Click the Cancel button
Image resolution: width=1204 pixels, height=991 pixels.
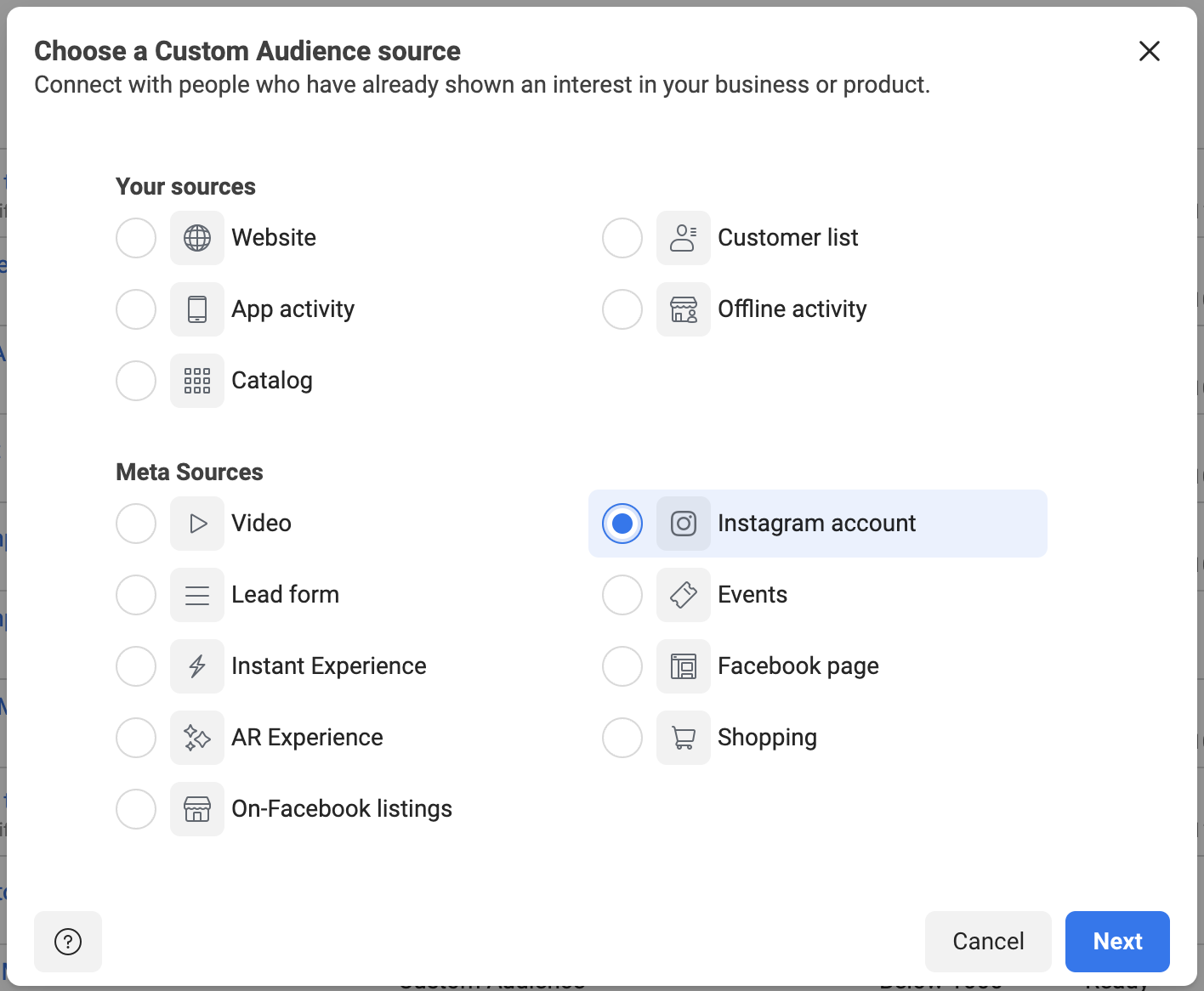(x=988, y=942)
